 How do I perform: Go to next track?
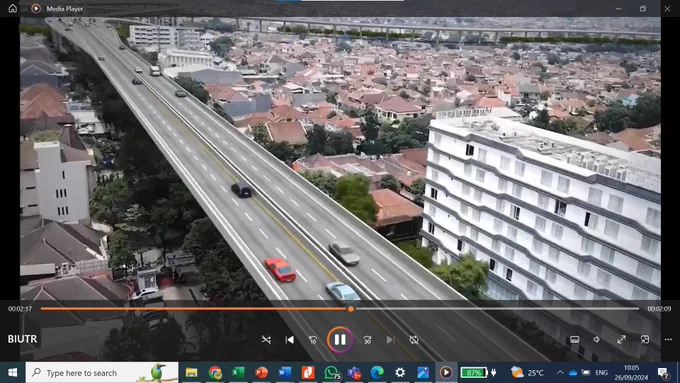(x=391, y=340)
